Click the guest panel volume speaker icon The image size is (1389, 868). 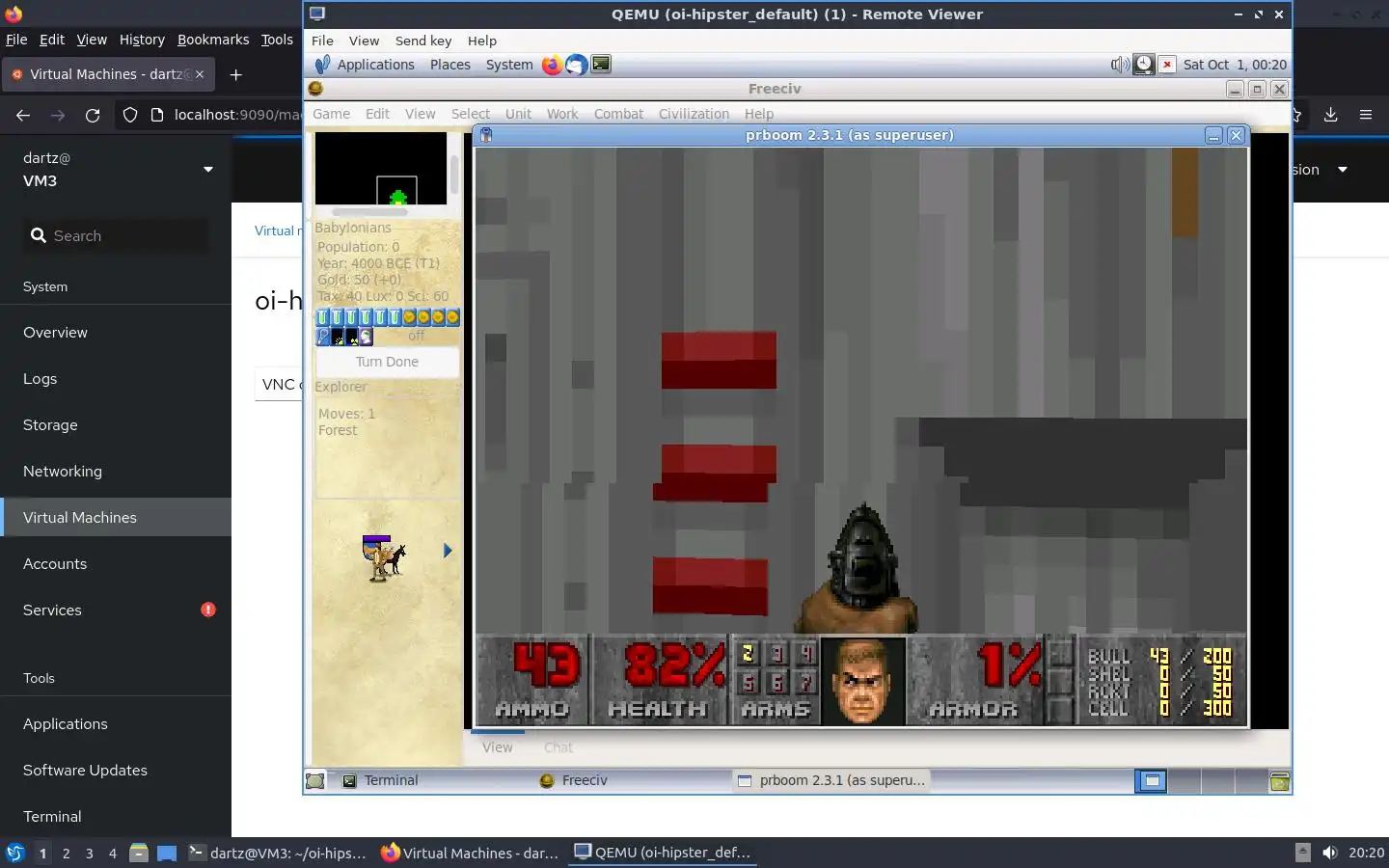(x=1119, y=65)
